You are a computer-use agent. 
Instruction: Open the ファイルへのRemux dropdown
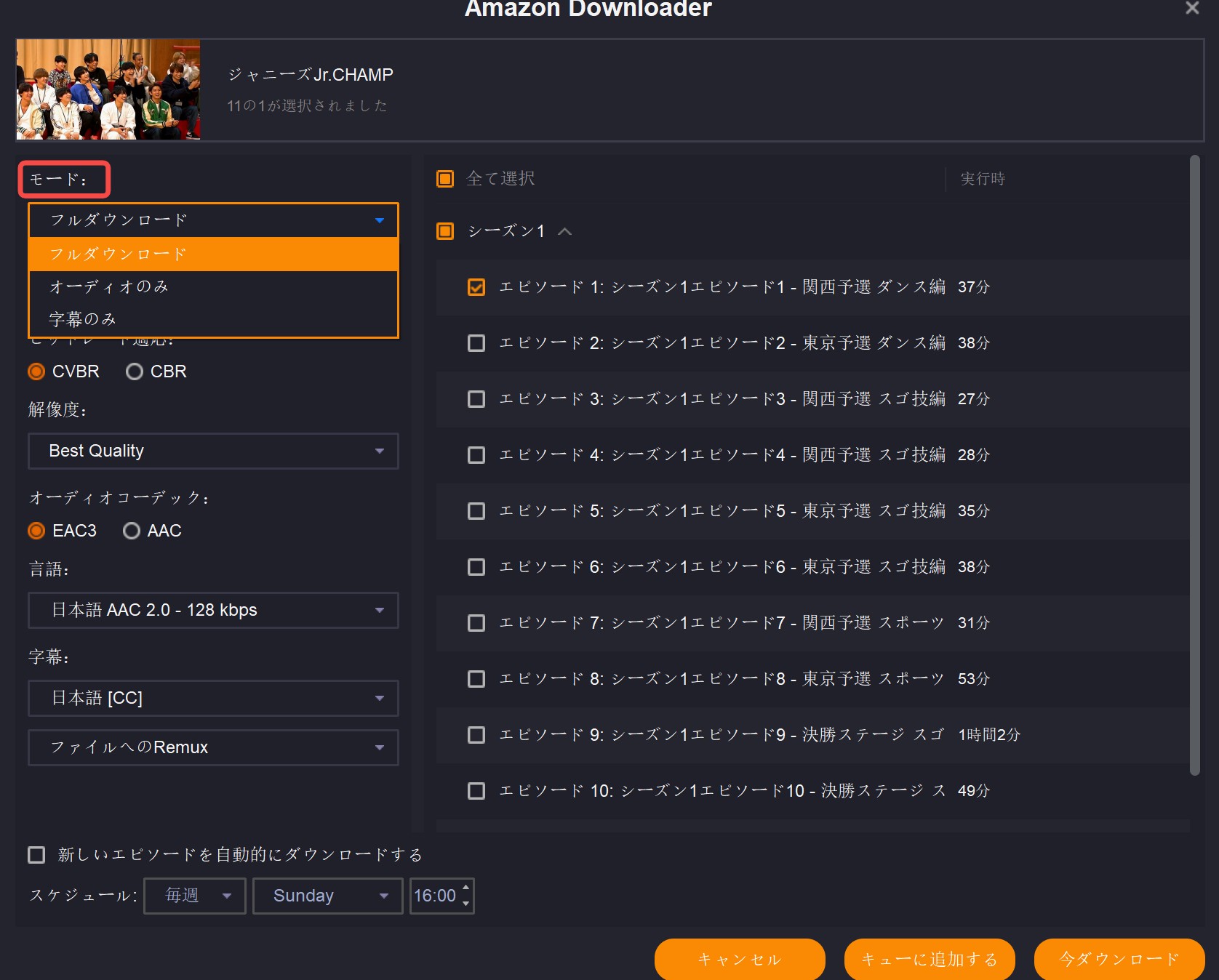tap(213, 747)
